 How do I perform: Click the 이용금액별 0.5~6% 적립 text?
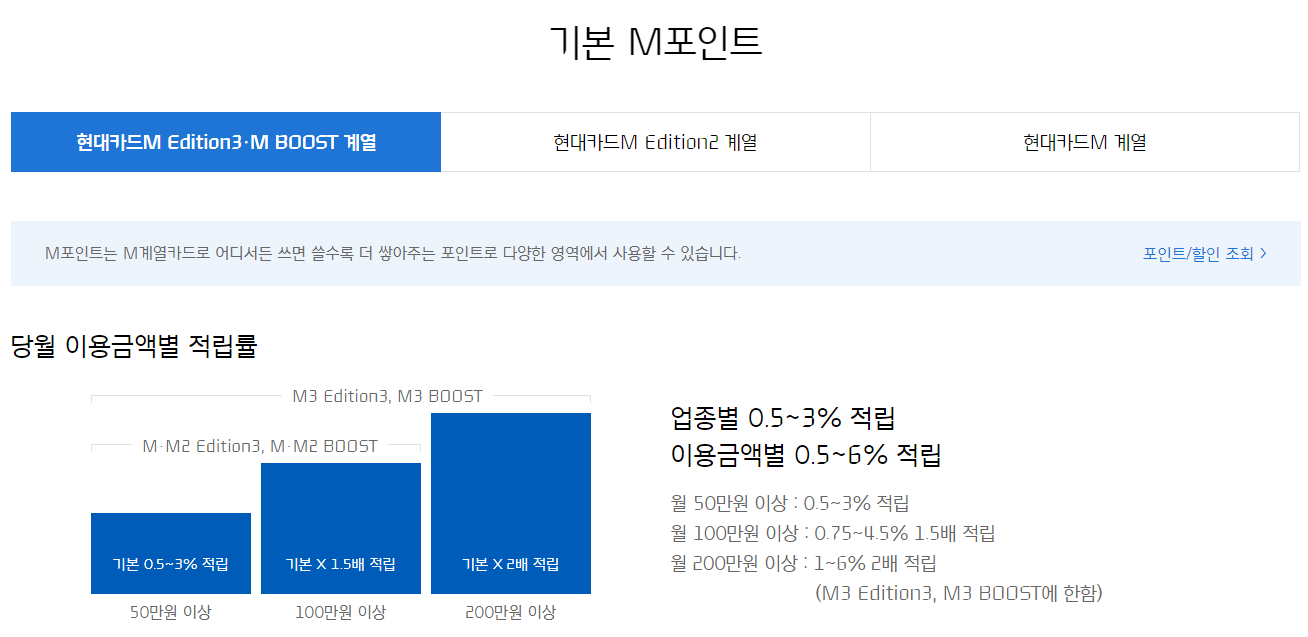806,455
